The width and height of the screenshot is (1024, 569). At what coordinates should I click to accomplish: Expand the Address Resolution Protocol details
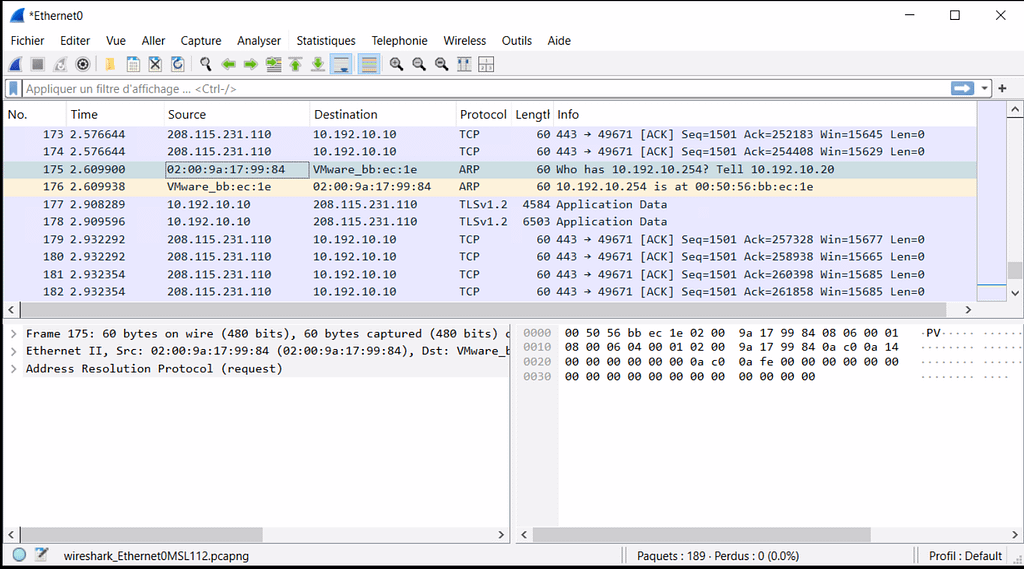coord(13,369)
